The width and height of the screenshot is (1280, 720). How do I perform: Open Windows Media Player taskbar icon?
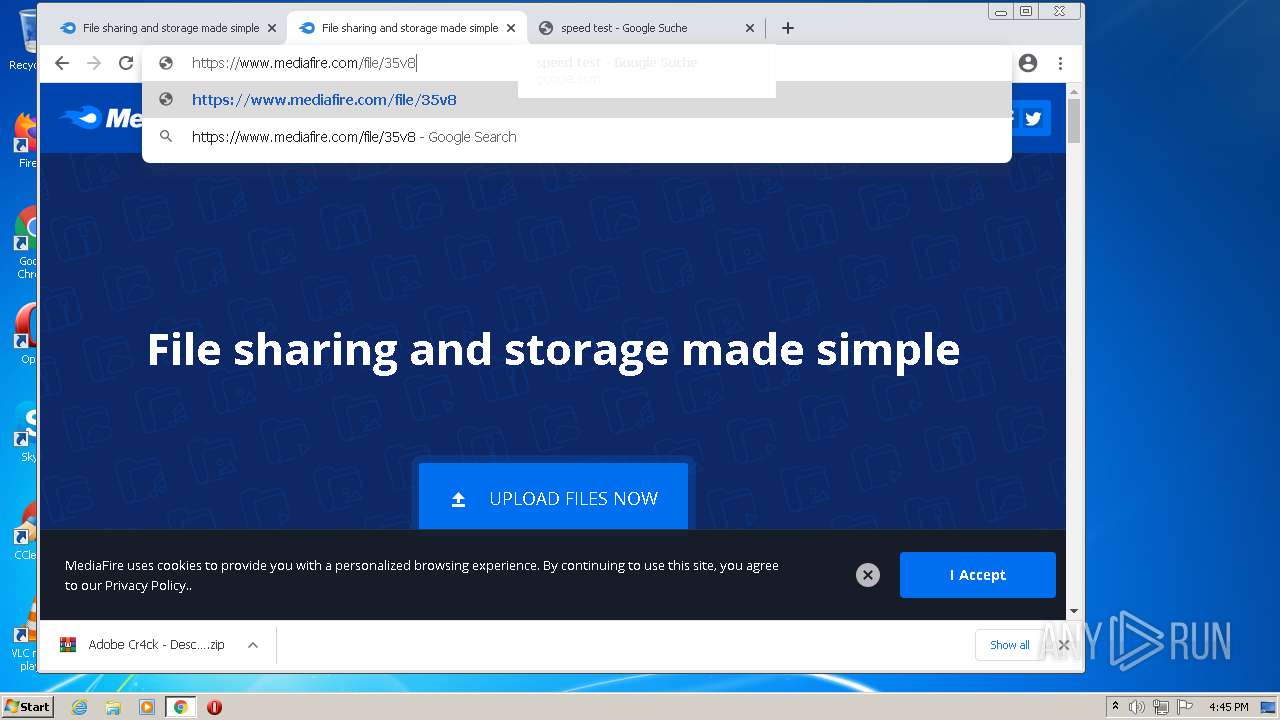click(x=147, y=707)
